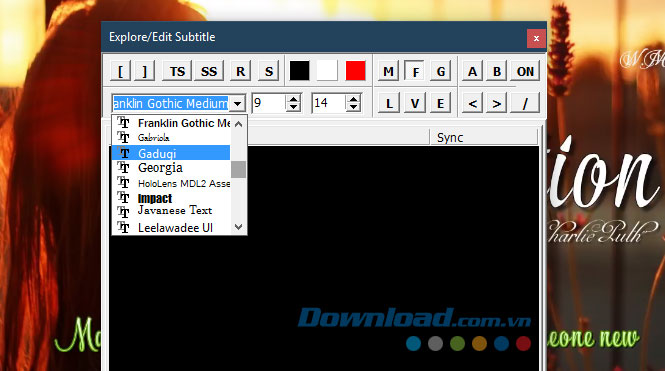Increase the value 9 with up arrow
This screenshot has height=371, width=665.
(293, 99)
